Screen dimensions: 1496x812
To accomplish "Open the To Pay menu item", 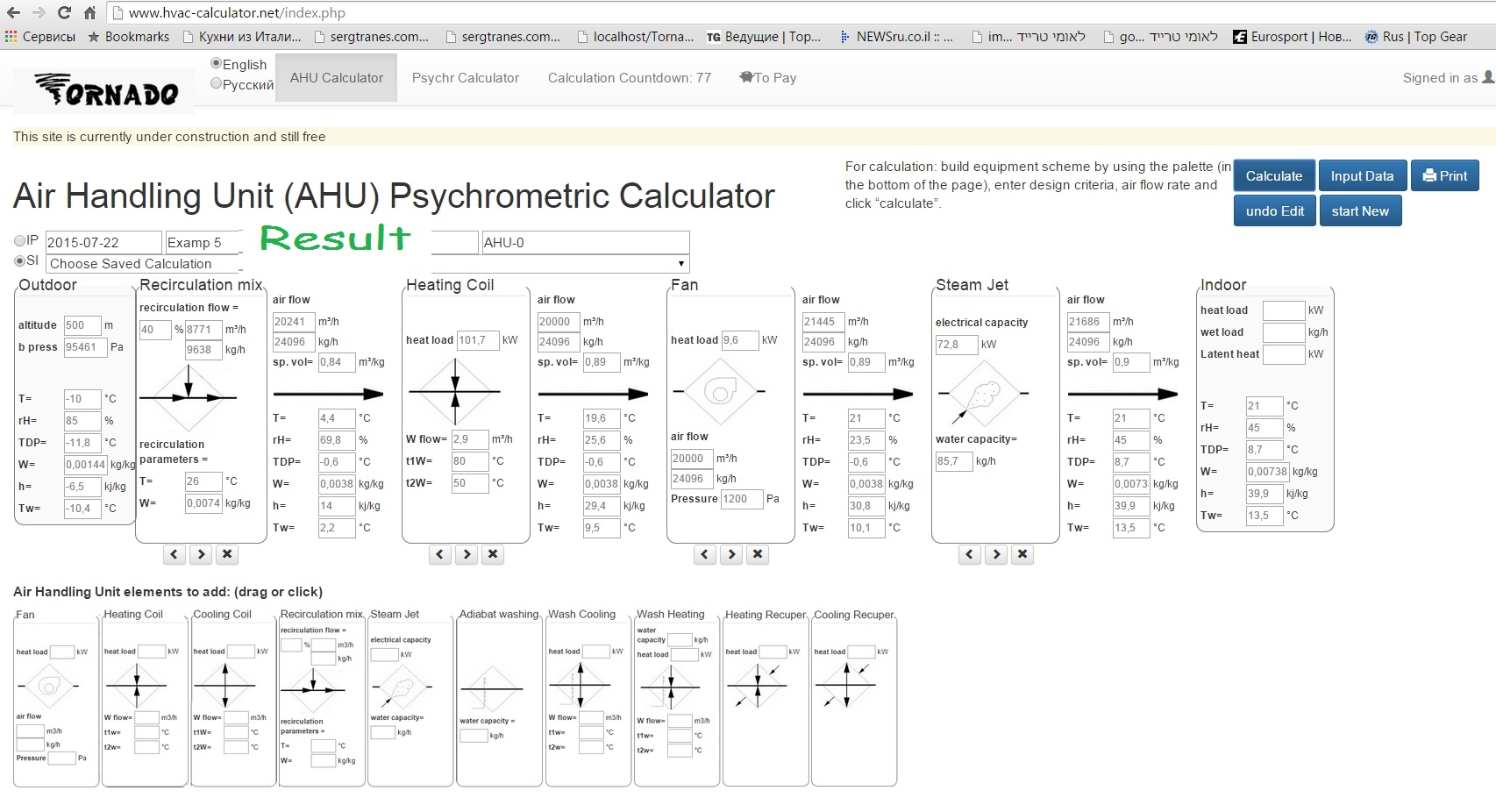I will (x=768, y=77).
